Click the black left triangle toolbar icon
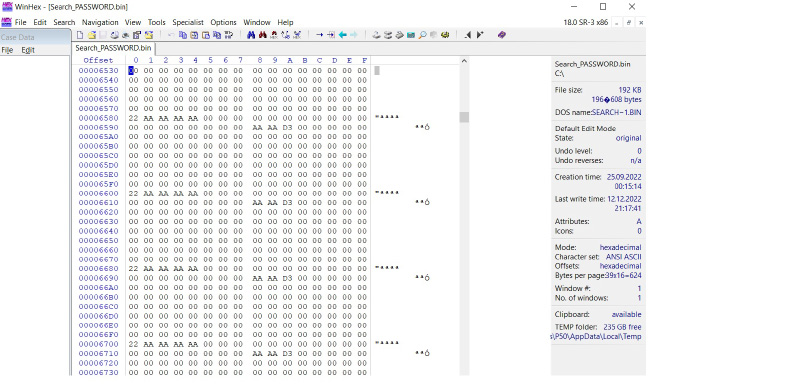Screen dimensions: 800x389 (x=467, y=35)
